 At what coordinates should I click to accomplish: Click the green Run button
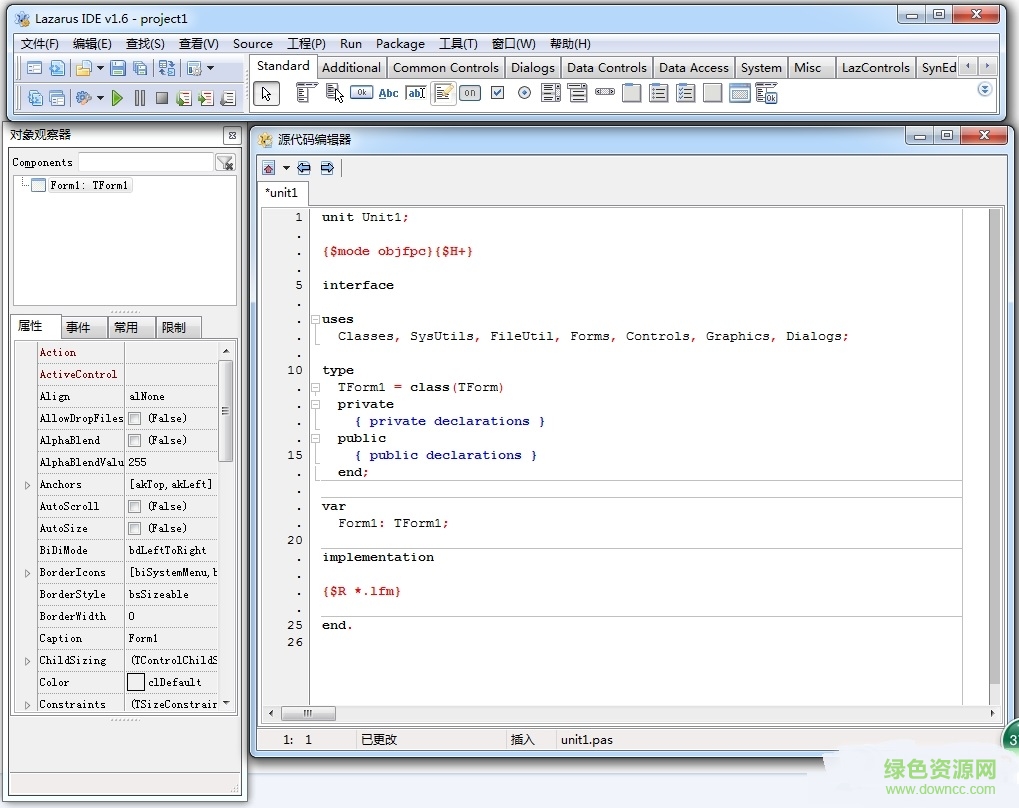coord(117,98)
